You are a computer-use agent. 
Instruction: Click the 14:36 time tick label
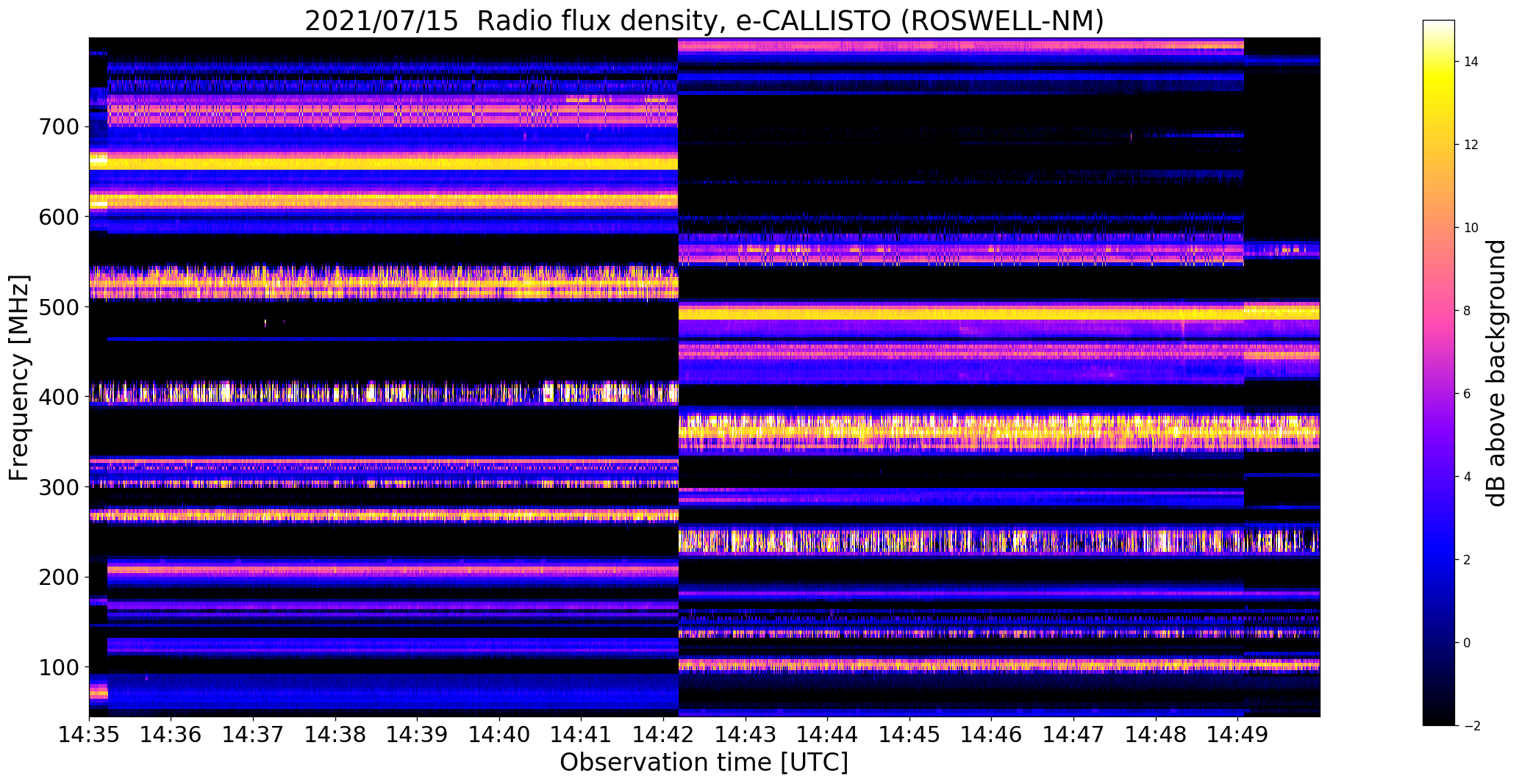(x=171, y=735)
